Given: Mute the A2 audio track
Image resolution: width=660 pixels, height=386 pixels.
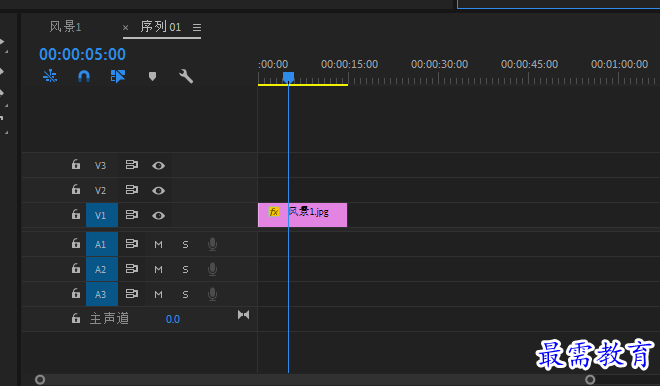Looking at the screenshot, I should coord(158,269).
